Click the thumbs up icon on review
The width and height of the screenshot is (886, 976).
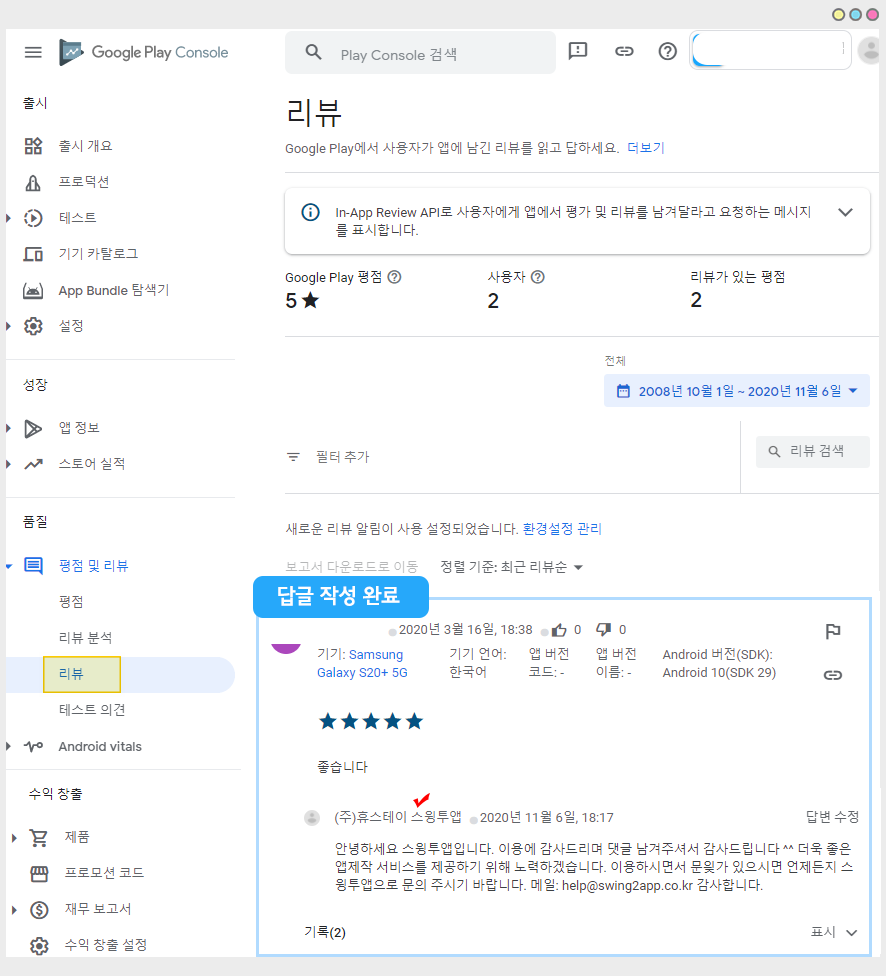[x=559, y=630]
